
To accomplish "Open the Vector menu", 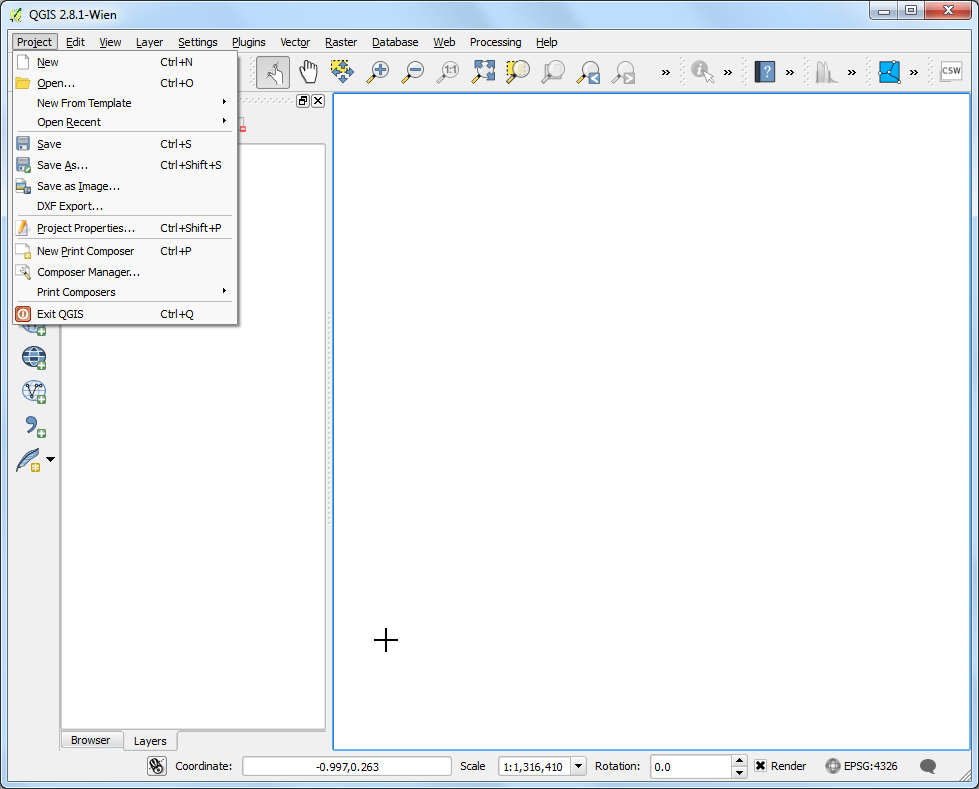I will pos(295,42).
